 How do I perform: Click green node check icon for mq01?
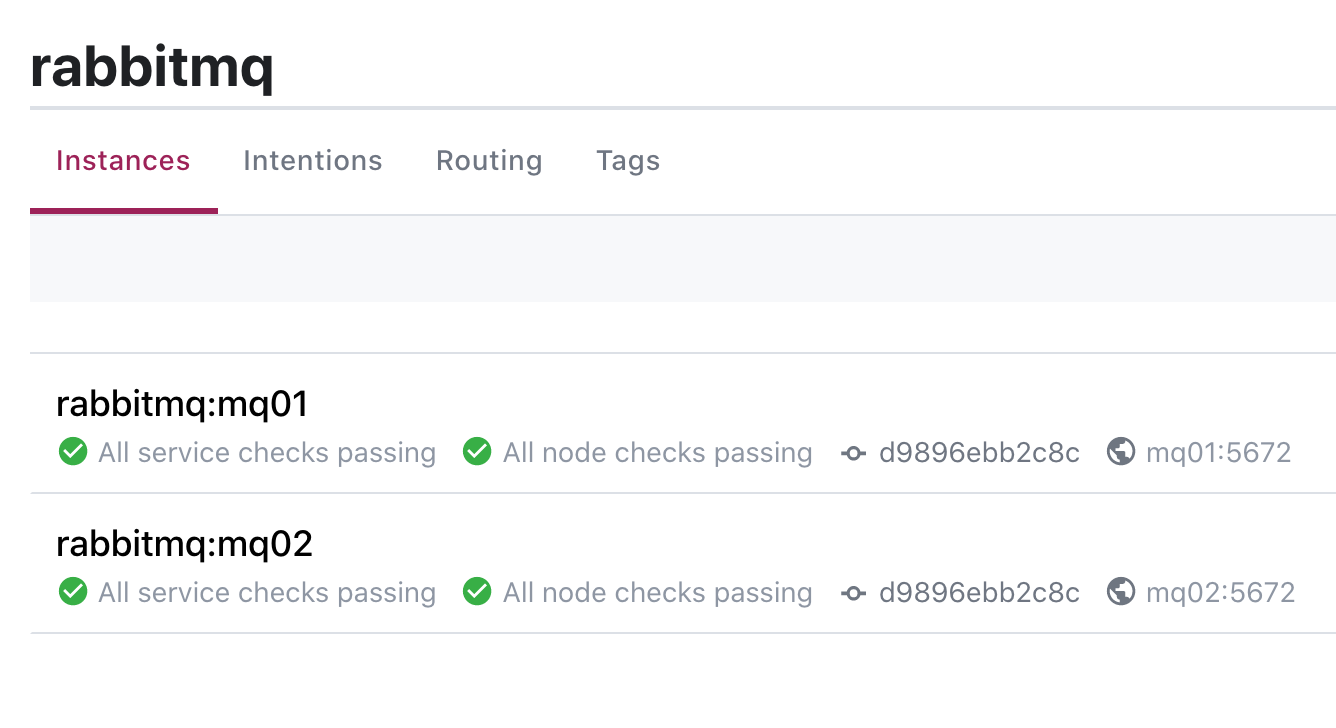(x=477, y=453)
